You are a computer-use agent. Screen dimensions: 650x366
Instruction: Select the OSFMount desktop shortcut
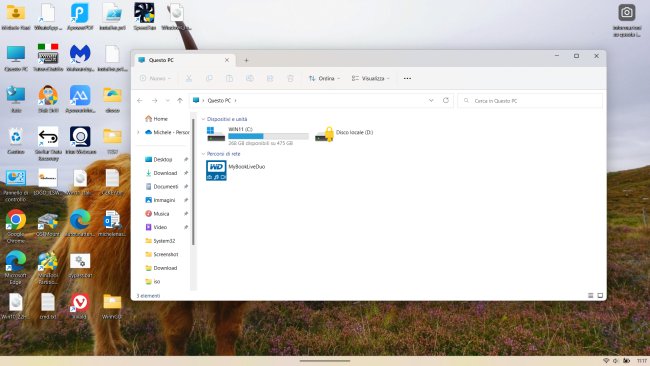tap(48, 224)
